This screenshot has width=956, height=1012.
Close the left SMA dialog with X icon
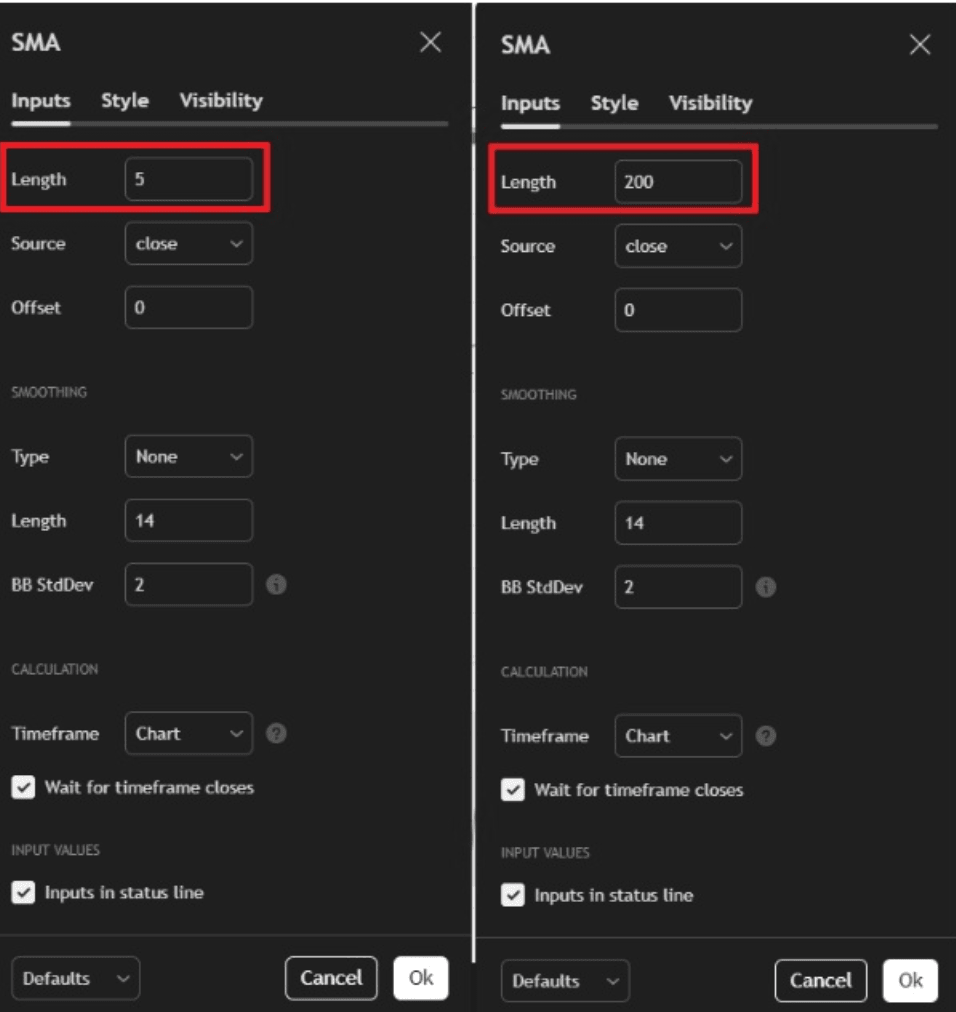430,42
